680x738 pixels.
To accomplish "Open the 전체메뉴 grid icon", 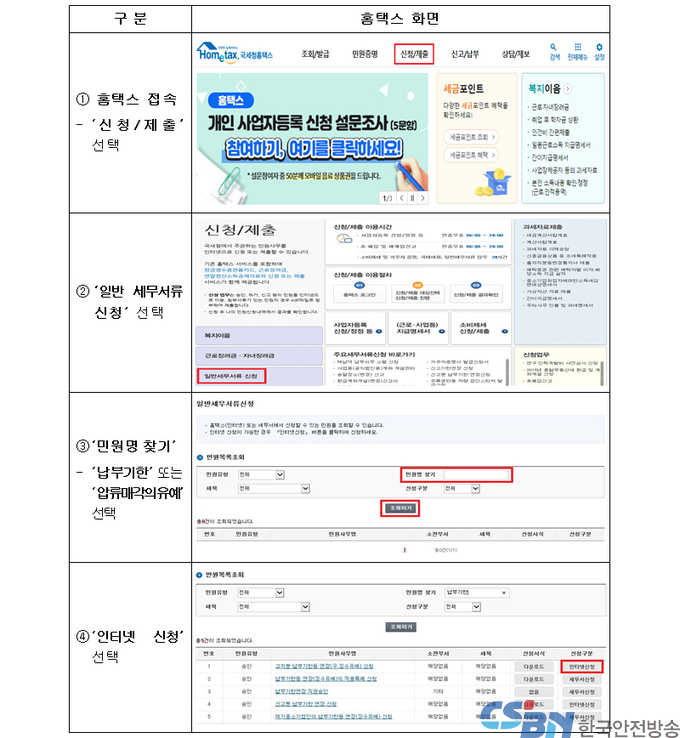I will tap(577, 51).
